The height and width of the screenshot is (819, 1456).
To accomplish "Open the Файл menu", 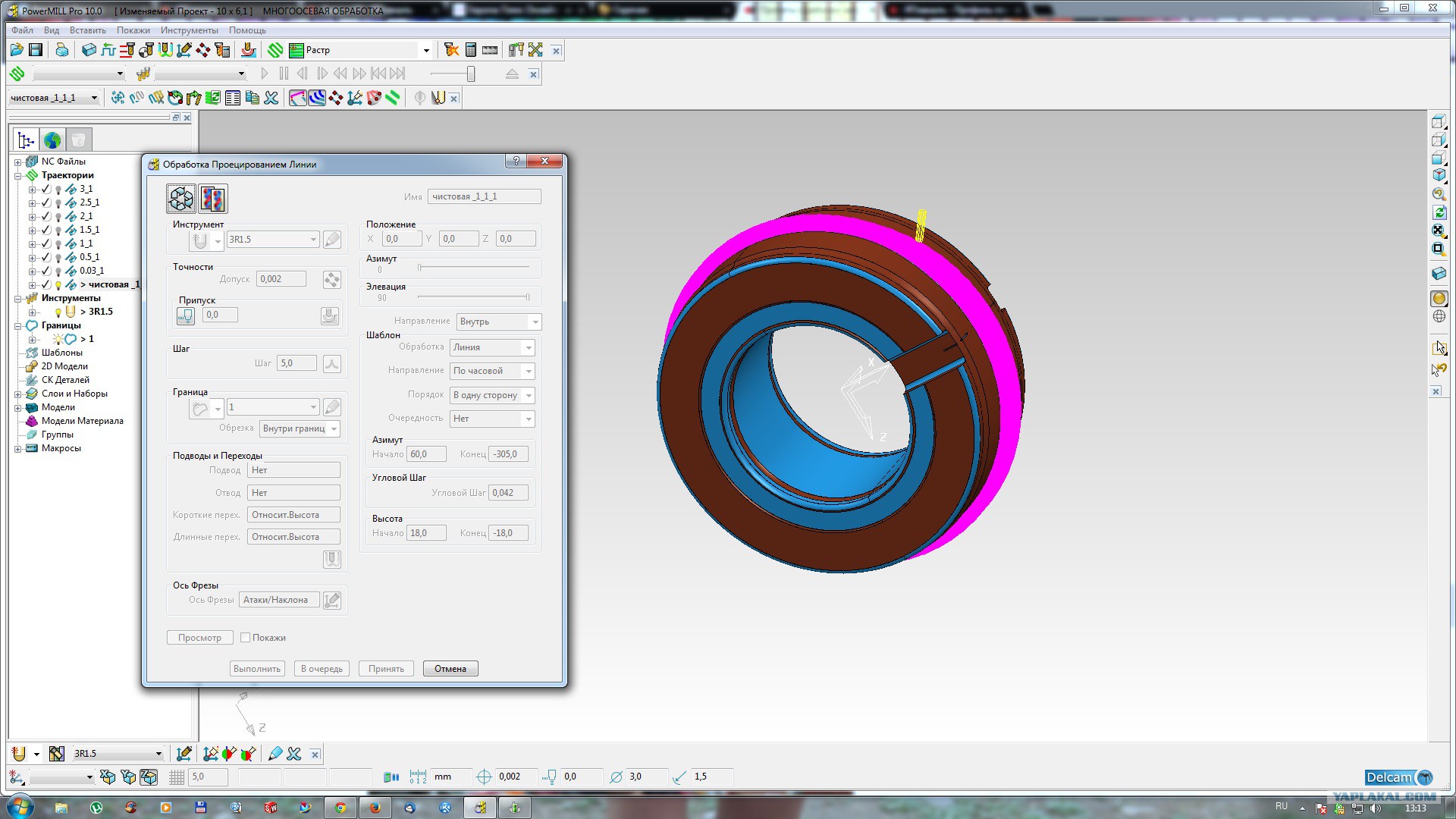I will coord(22,30).
